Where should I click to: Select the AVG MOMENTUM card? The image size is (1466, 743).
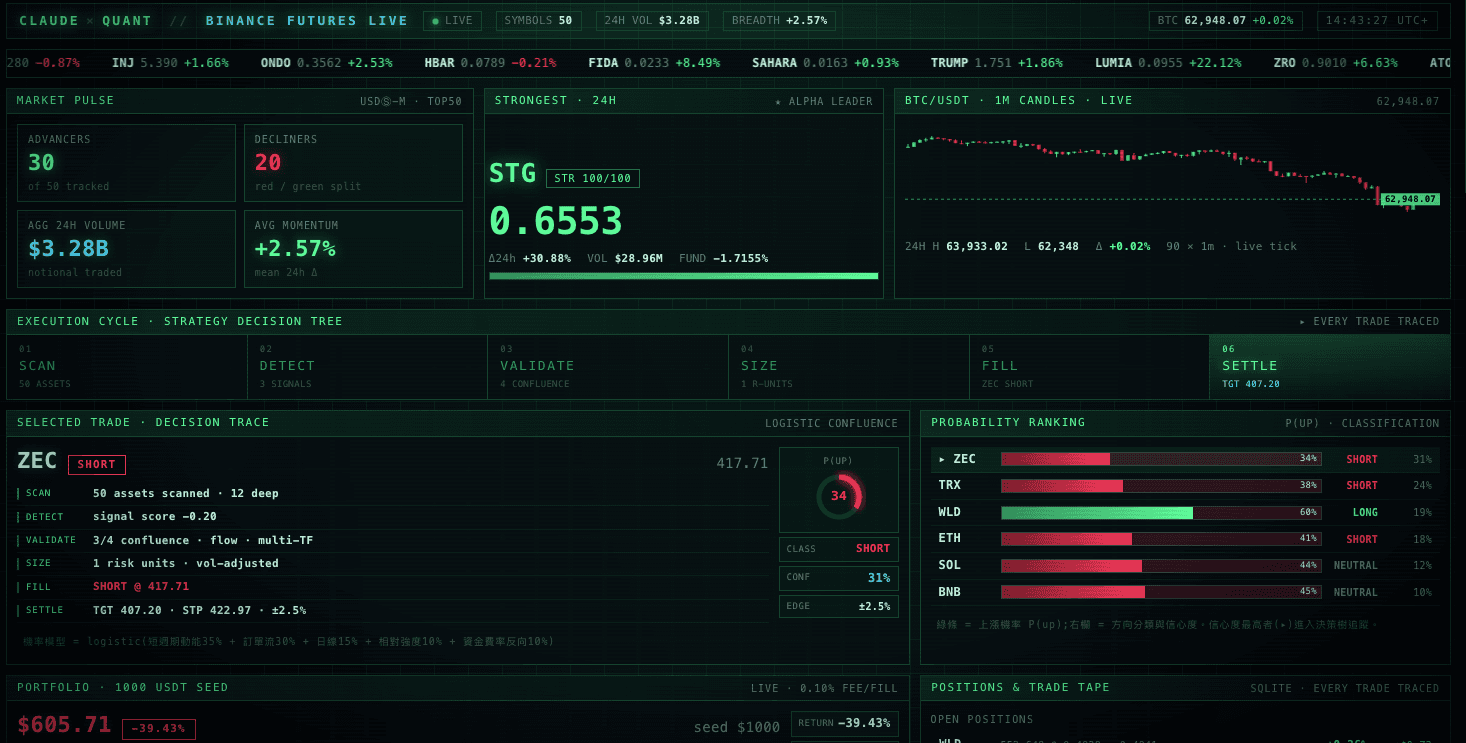click(353, 249)
